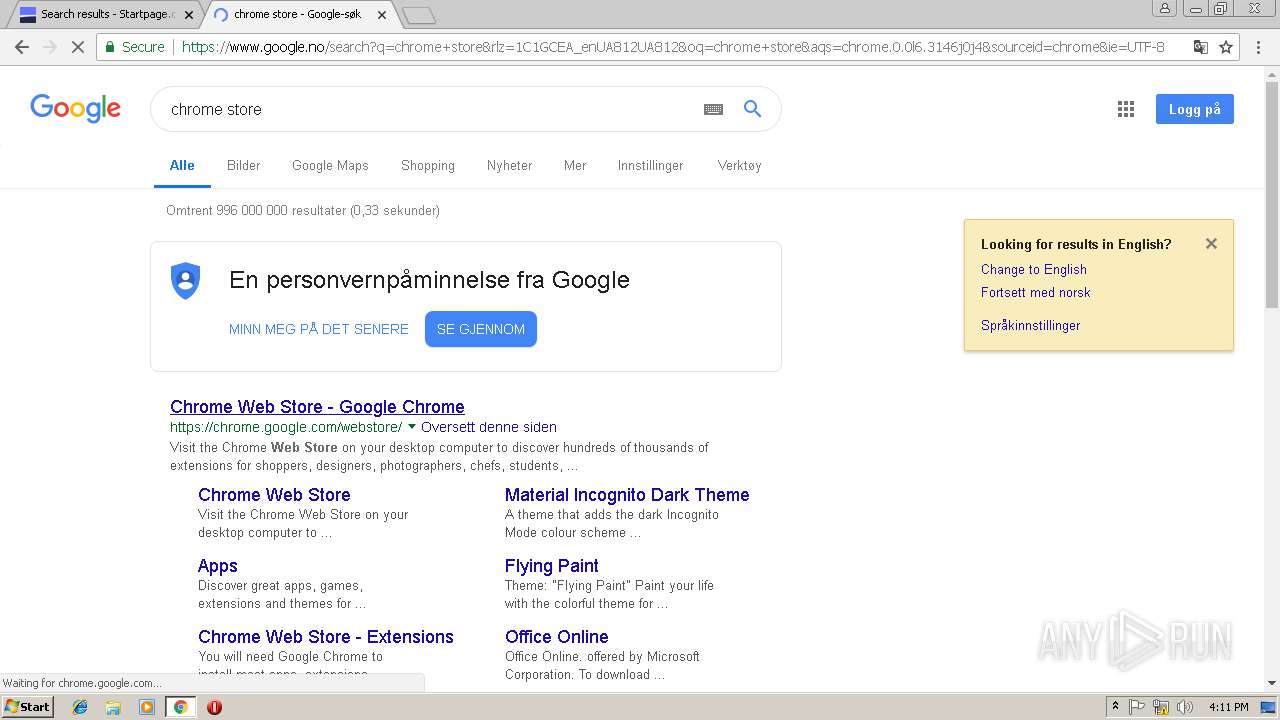Open File Explorer folder in taskbar
Image resolution: width=1280 pixels, height=720 pixels.
[113, 707]
